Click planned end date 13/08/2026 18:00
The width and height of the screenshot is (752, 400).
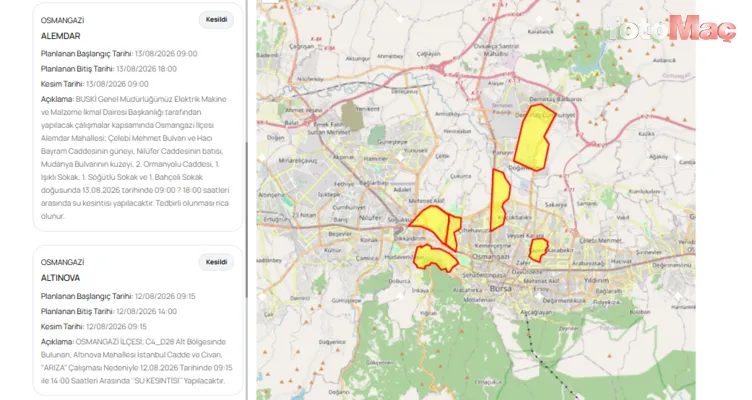pos(147,69)
